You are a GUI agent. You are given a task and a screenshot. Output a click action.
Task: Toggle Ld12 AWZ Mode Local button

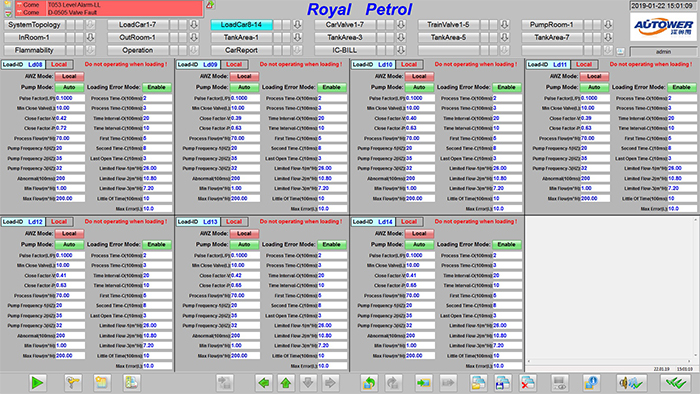pos(69,234)
